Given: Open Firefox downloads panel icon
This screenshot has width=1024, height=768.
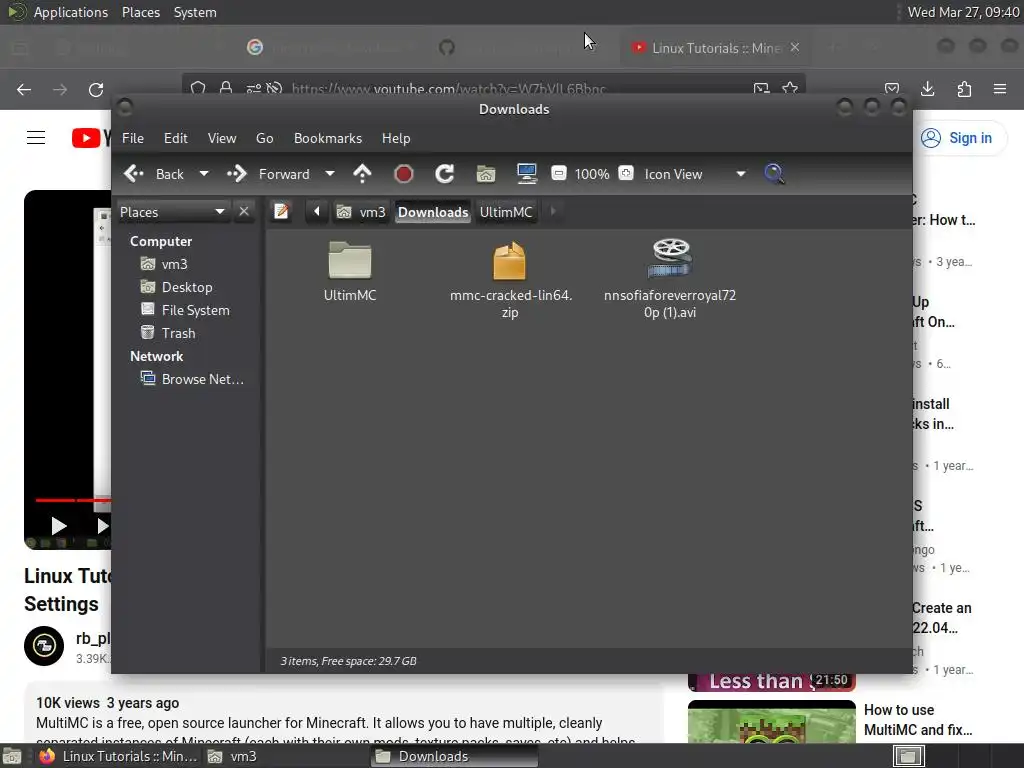Looking at the screenshot, I should point(927,89).
